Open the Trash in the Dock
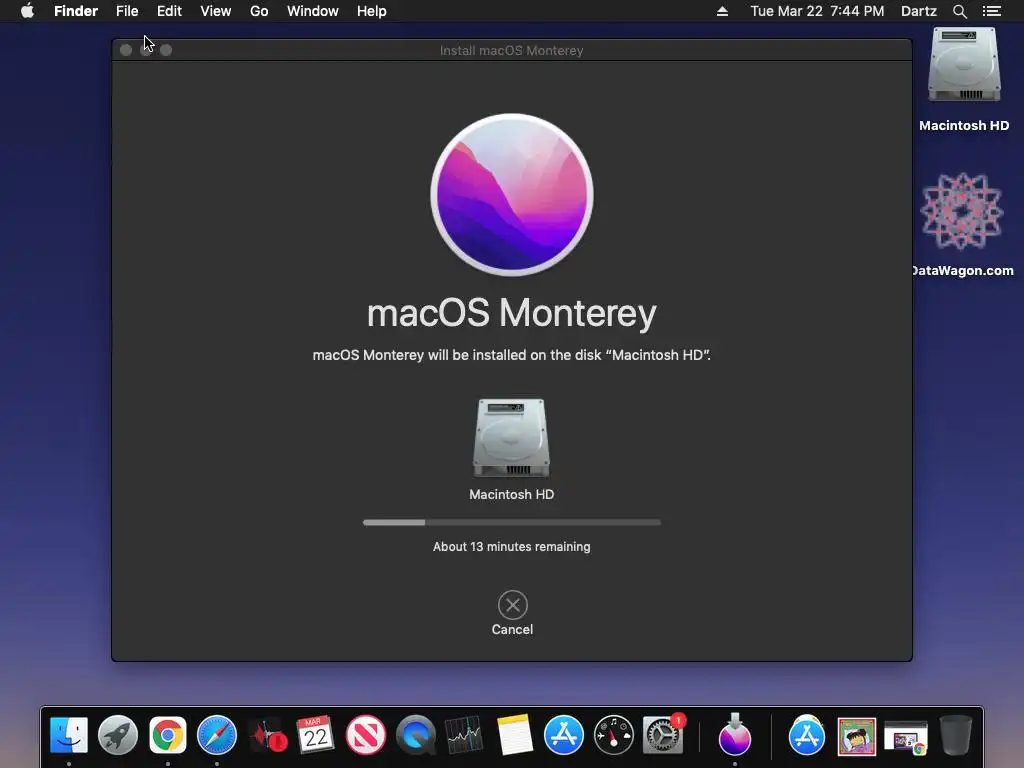The width and height of the screenshot is (1024, 768). (x=955, y=735)
